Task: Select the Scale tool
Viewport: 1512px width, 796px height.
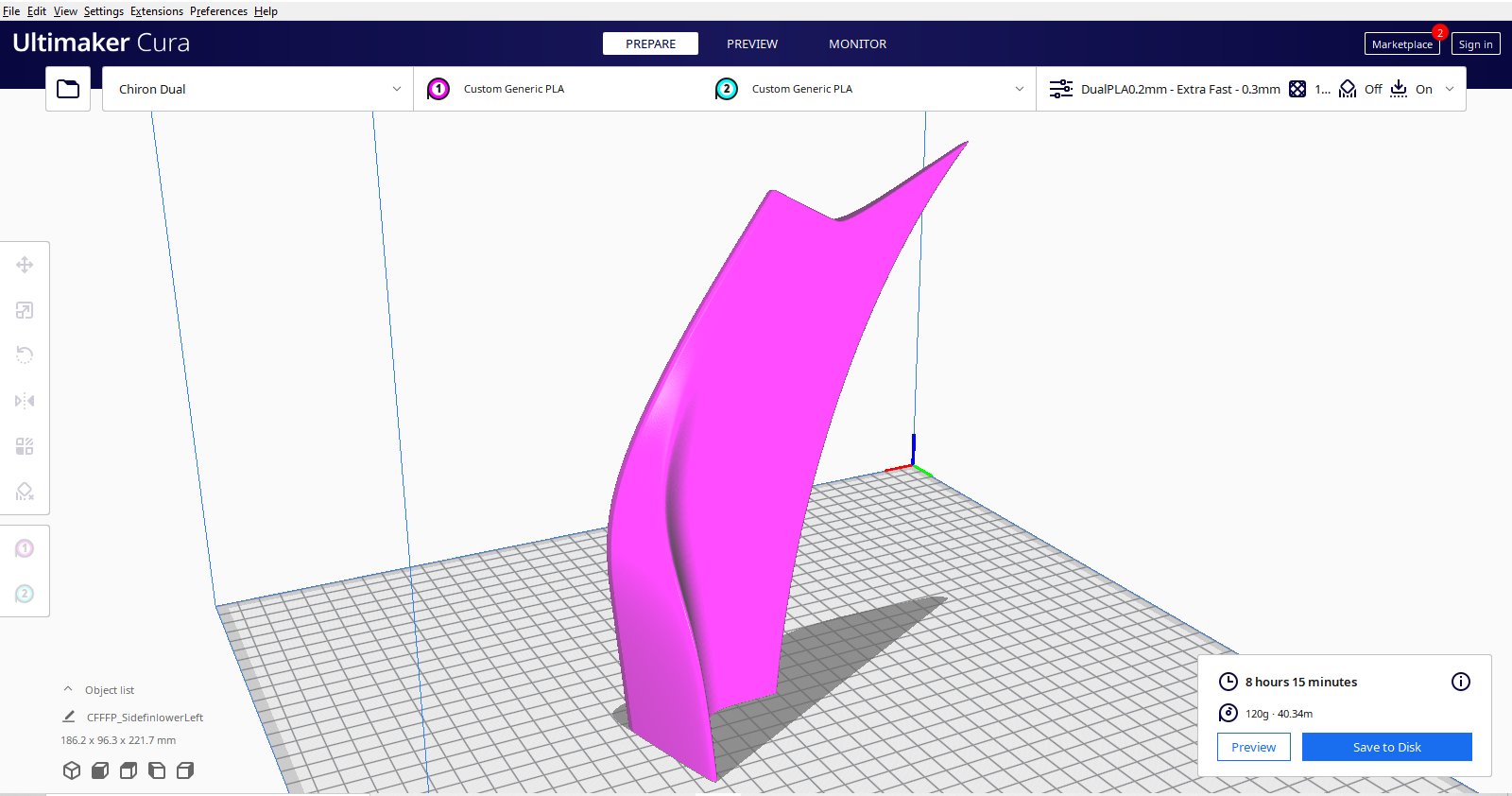Action: point(25,310)
